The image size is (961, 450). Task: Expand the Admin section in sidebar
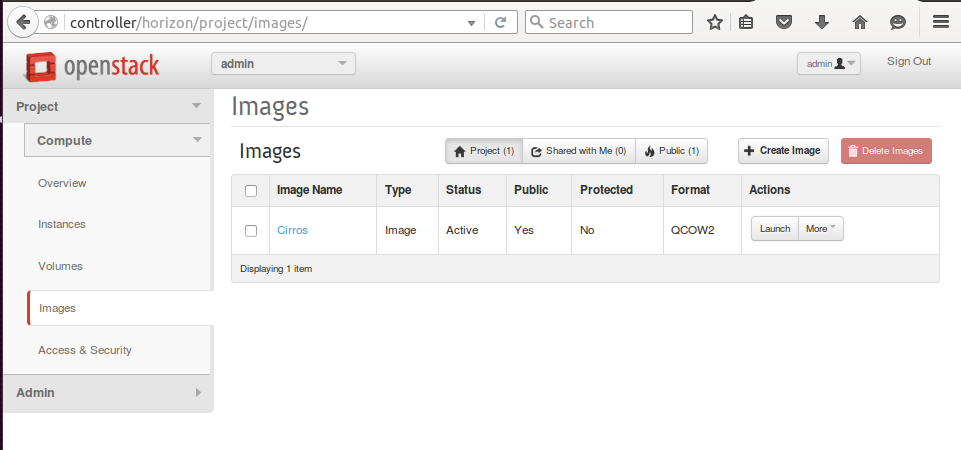(107, 393)
